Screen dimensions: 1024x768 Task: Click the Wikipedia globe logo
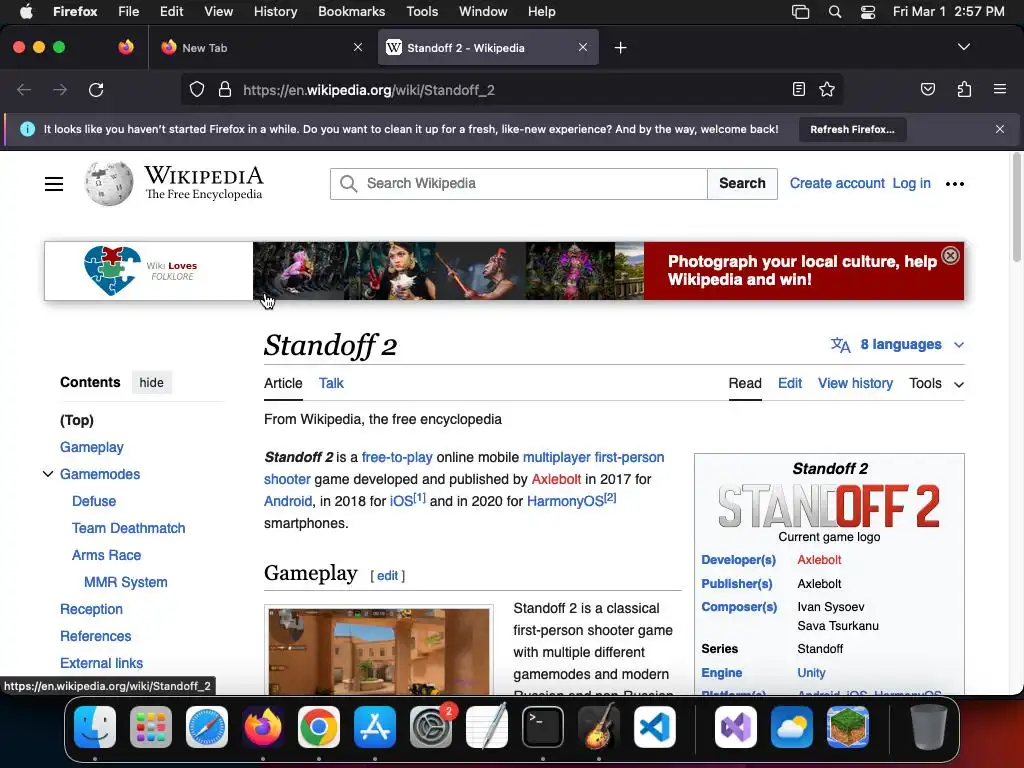[x=108, y=184]
